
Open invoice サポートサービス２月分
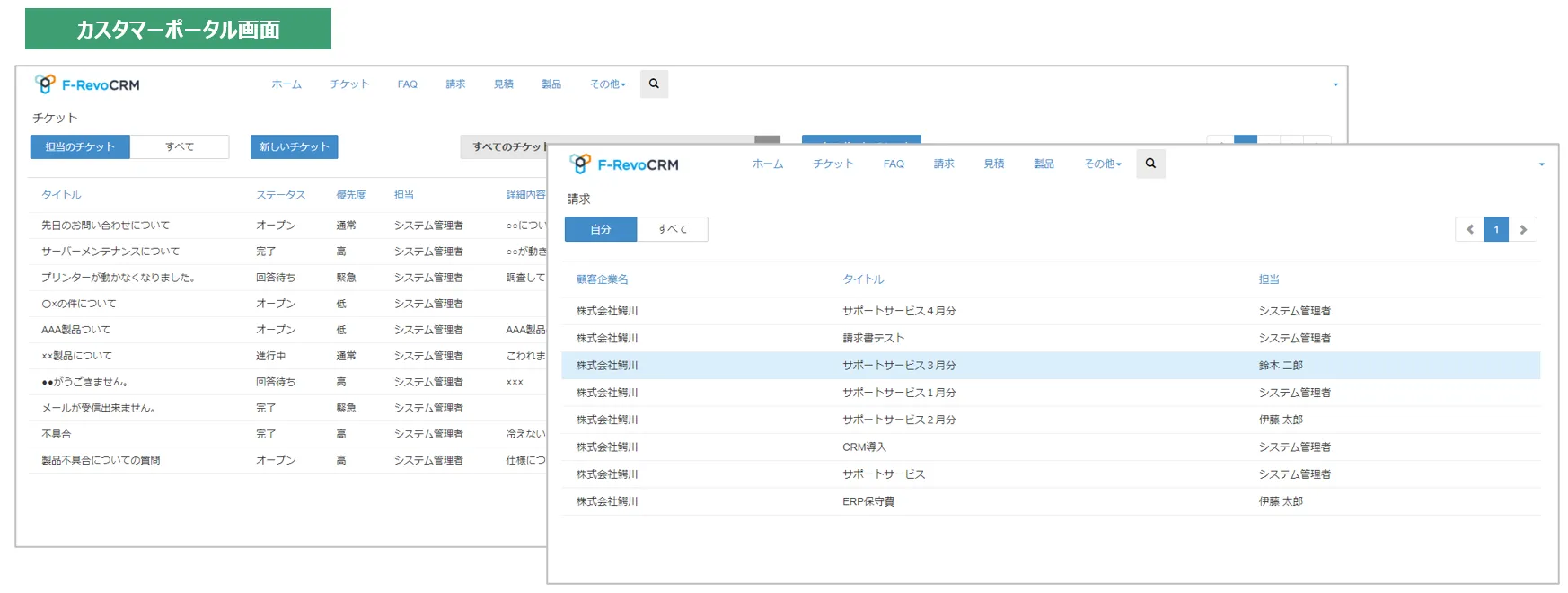[x=899, y=420]
